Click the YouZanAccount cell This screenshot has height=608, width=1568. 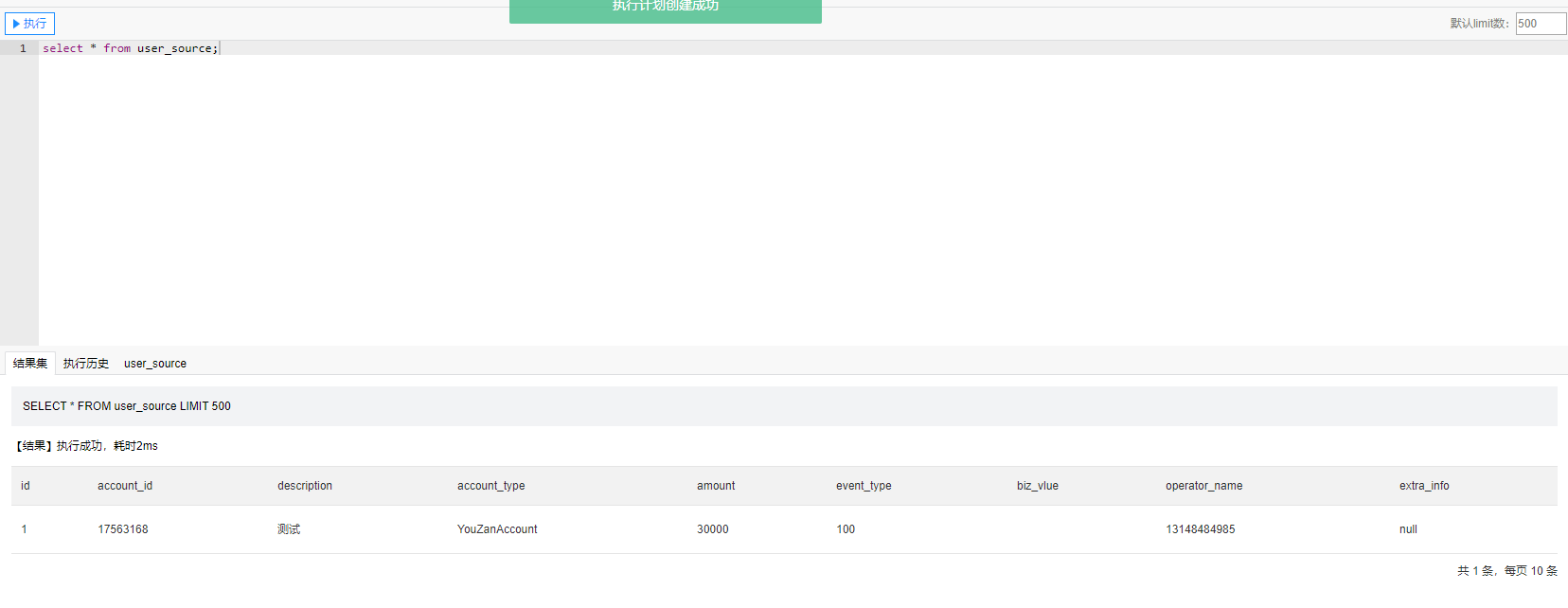(497, 529)
